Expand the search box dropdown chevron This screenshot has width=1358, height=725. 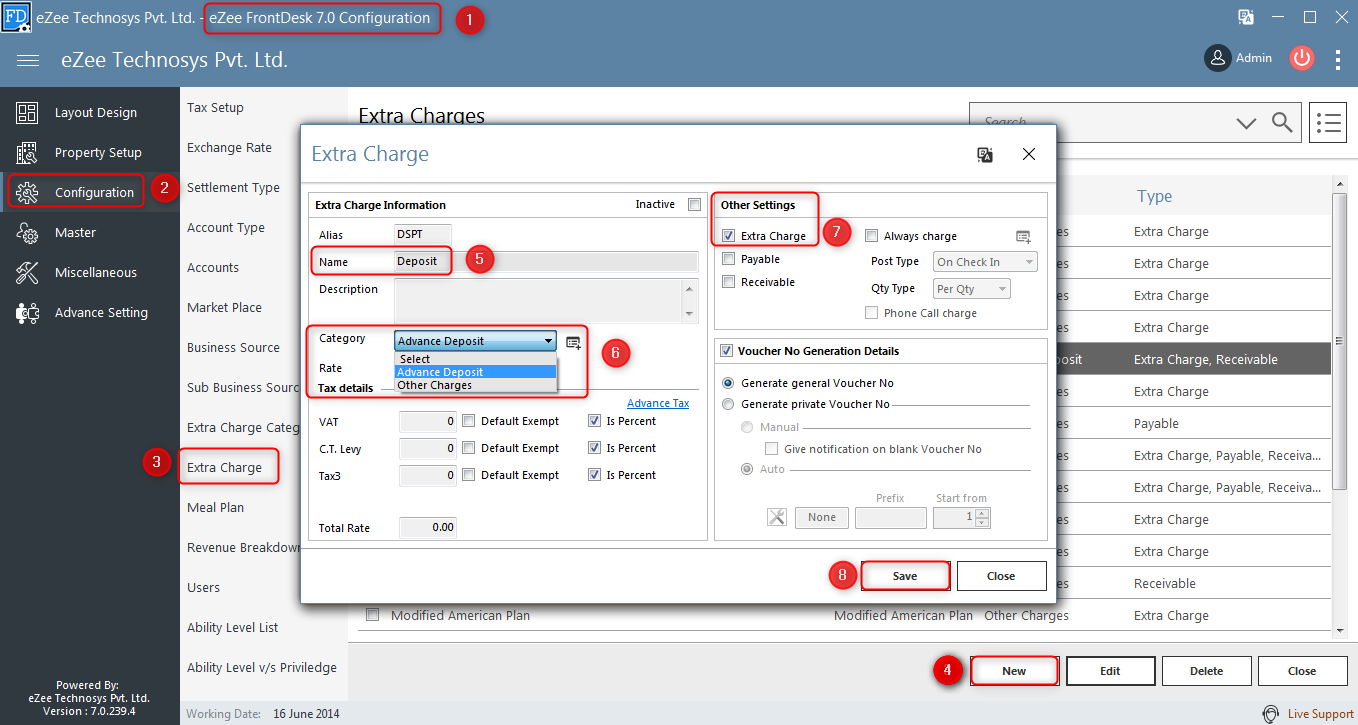click(x=1246, y=123)
